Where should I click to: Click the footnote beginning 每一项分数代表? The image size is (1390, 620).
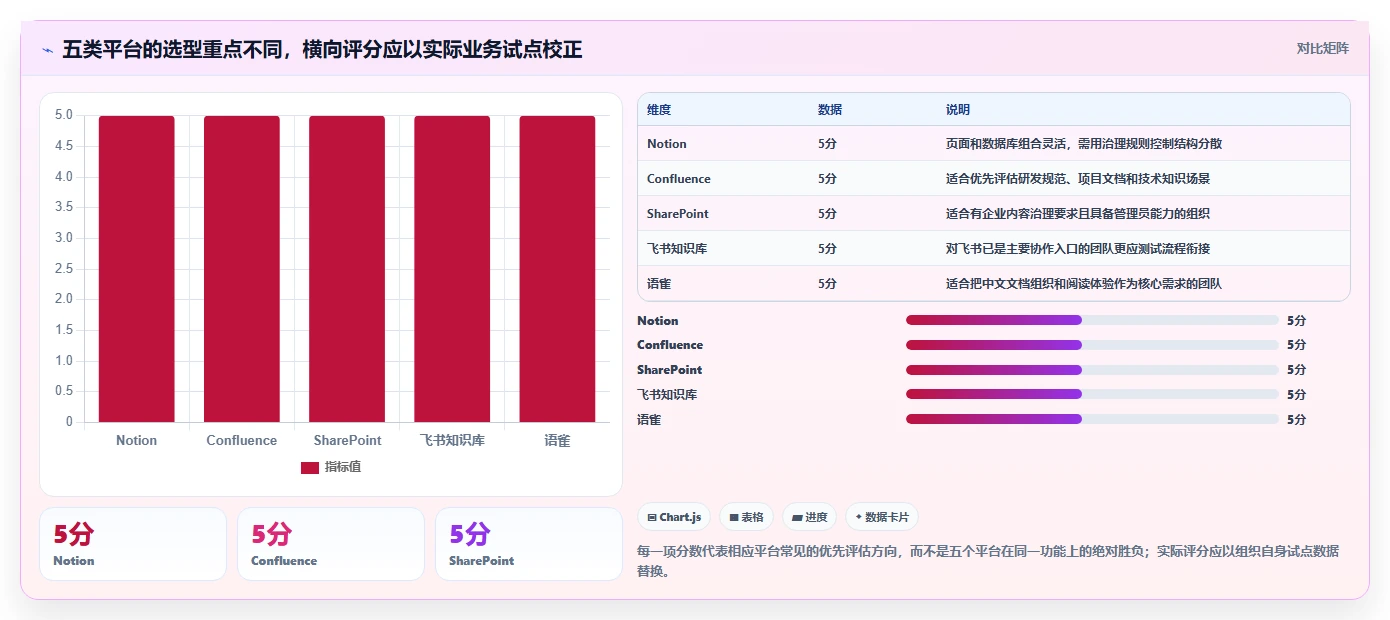pos(988,561)
